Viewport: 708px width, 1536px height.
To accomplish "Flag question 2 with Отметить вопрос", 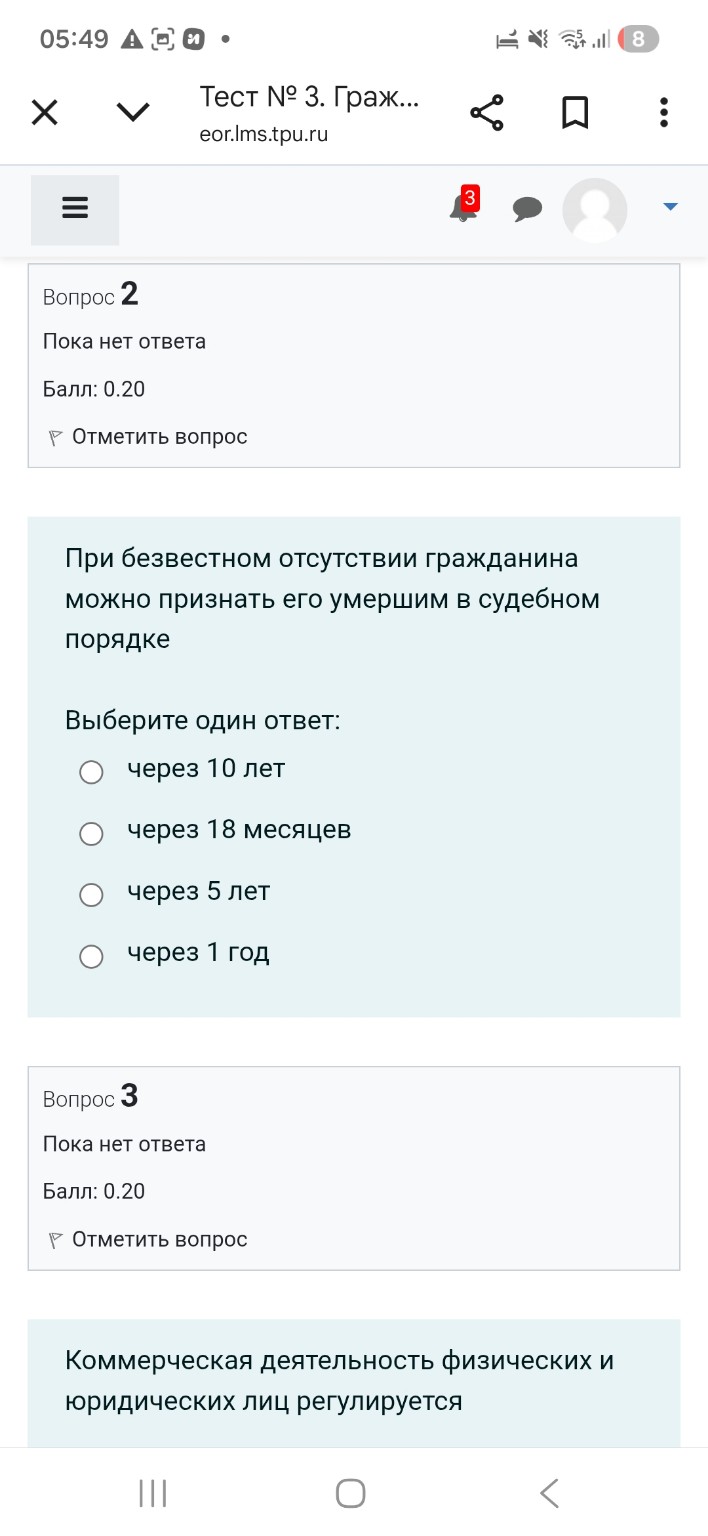I will tap(146, 437).
